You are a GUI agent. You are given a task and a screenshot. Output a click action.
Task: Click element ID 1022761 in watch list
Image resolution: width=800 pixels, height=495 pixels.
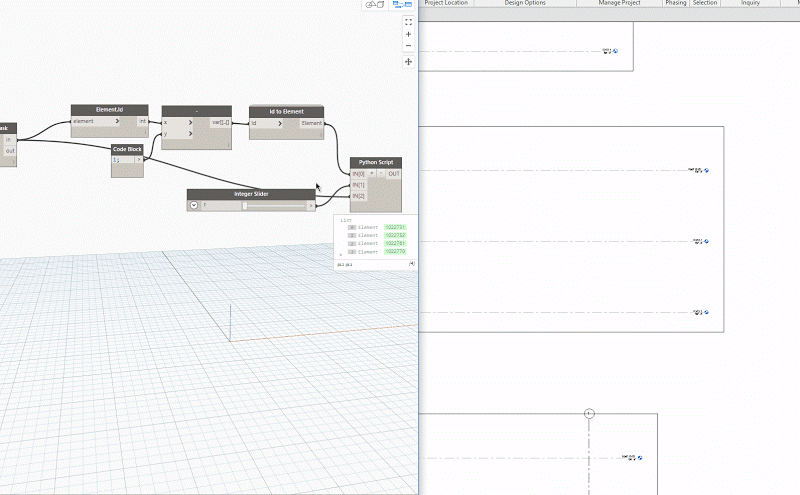click(395, 243)
